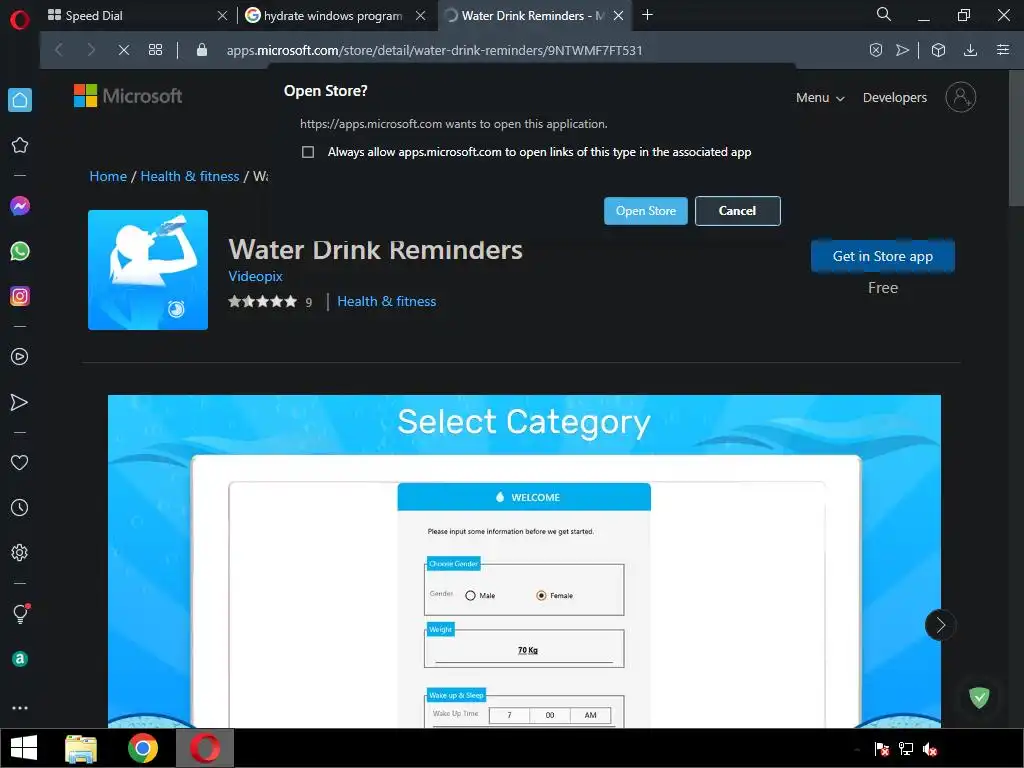Viewport: 1024px width, 768px height.
Task: Open File Explorer from the taskbar
Action: point(81,748)
